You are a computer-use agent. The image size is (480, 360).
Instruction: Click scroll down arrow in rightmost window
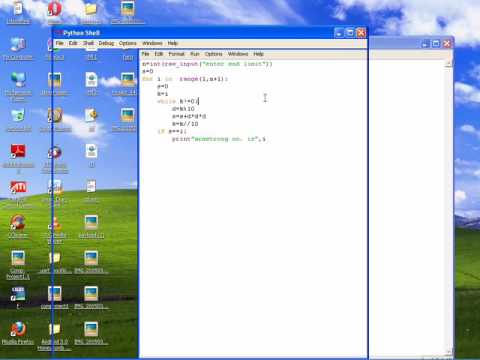pos(448,352)
